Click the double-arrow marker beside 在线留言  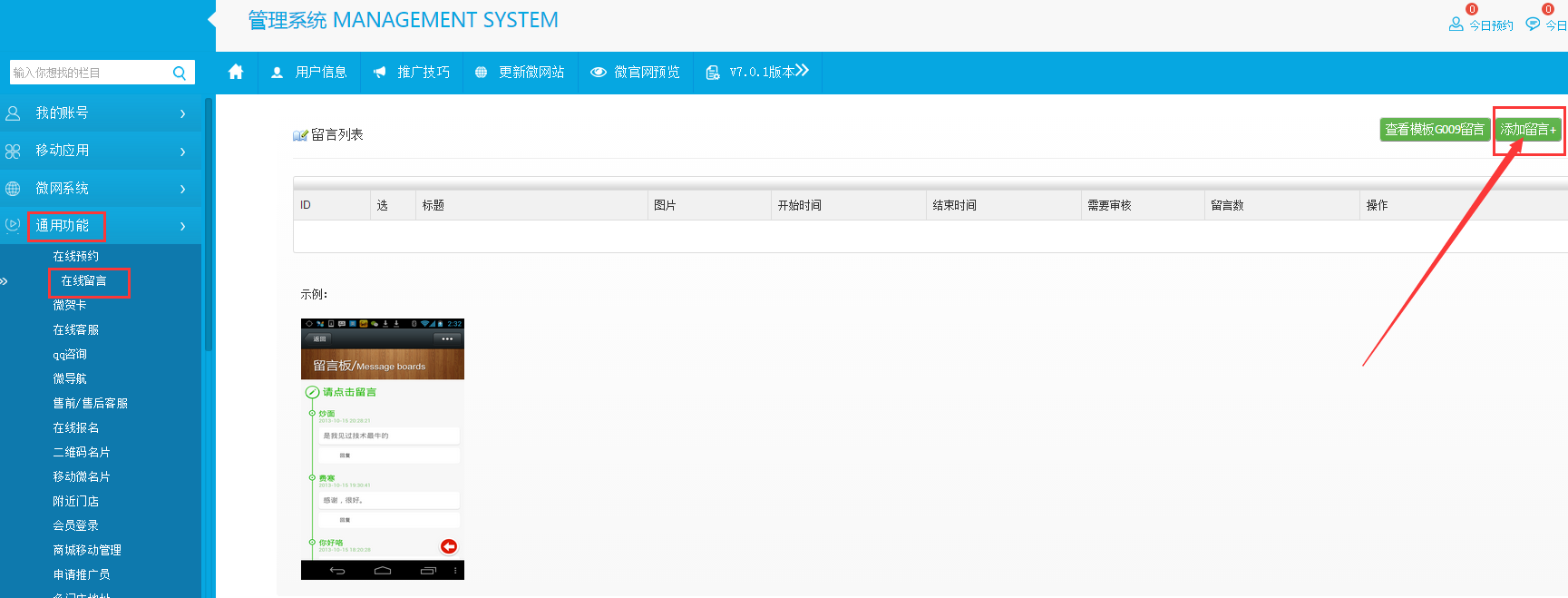(x=4, y=281)
